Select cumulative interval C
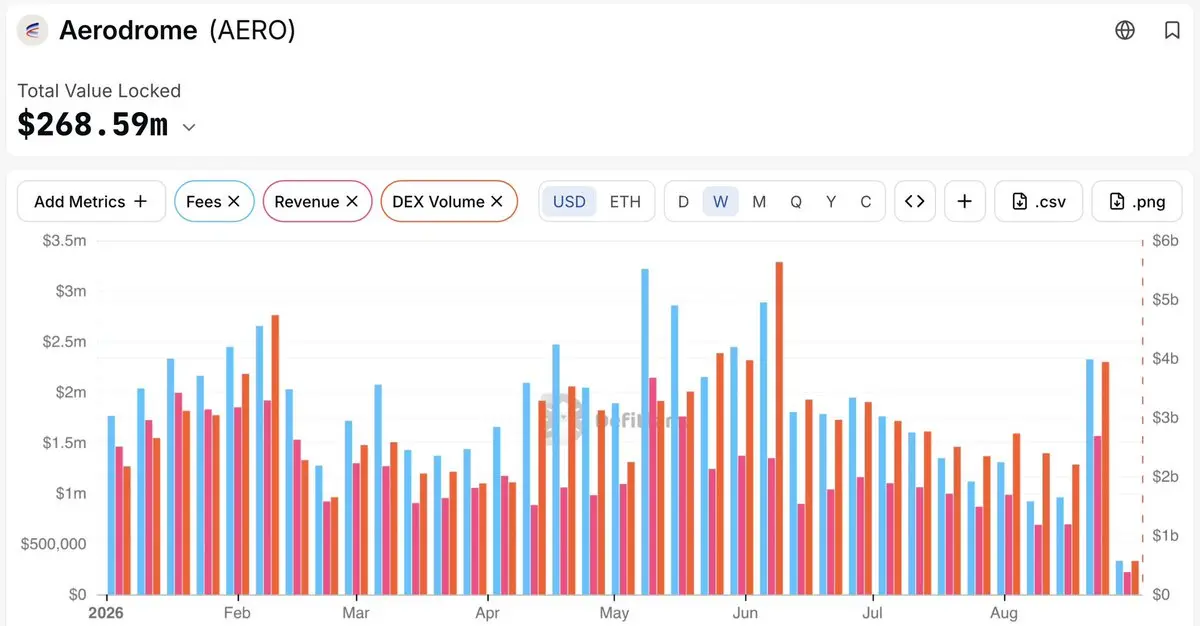Screen dimensions: 1200x626 tap(866, 201)
